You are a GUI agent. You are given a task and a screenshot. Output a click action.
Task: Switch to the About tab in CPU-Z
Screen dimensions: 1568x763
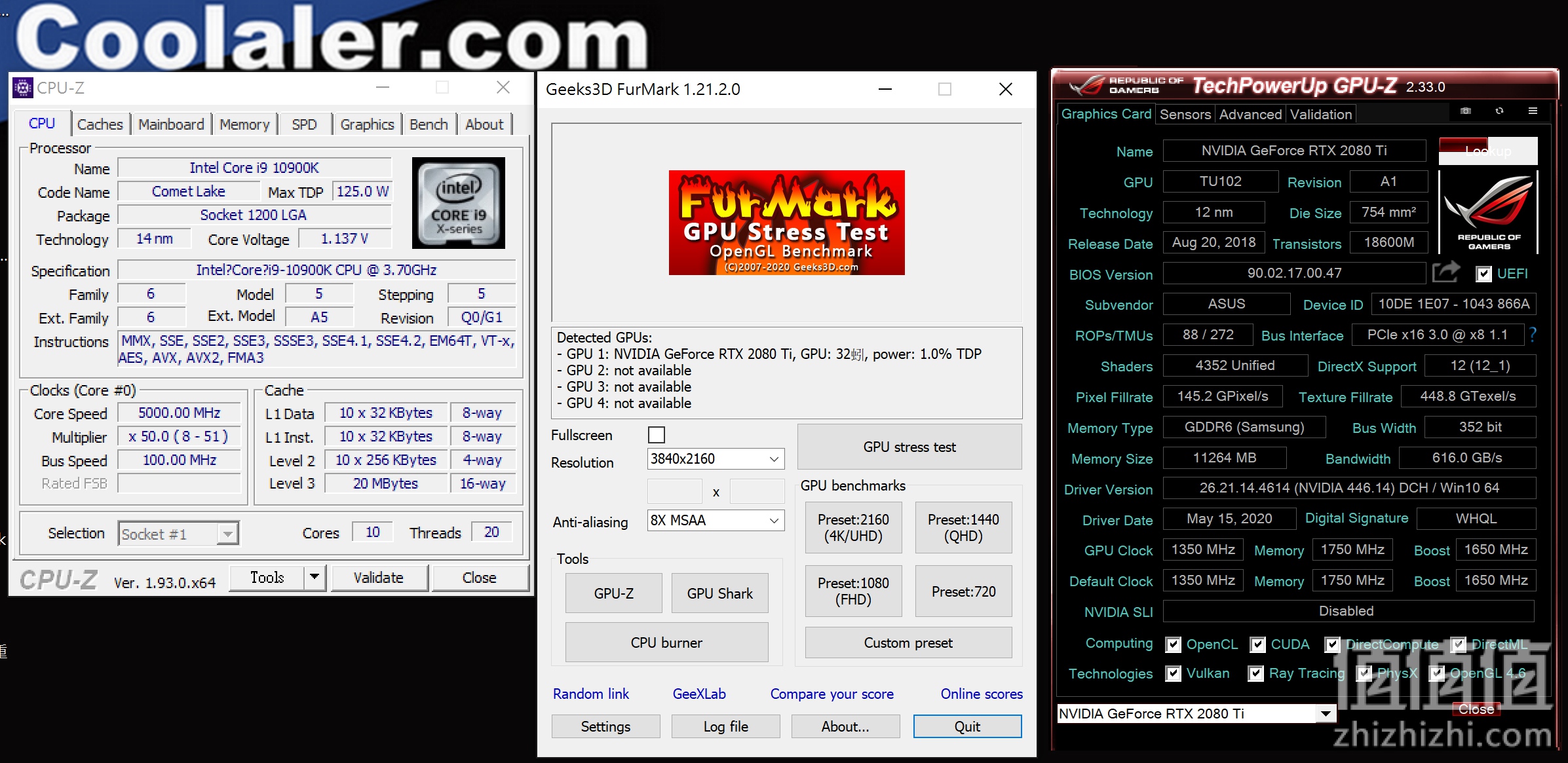(484, 124)
